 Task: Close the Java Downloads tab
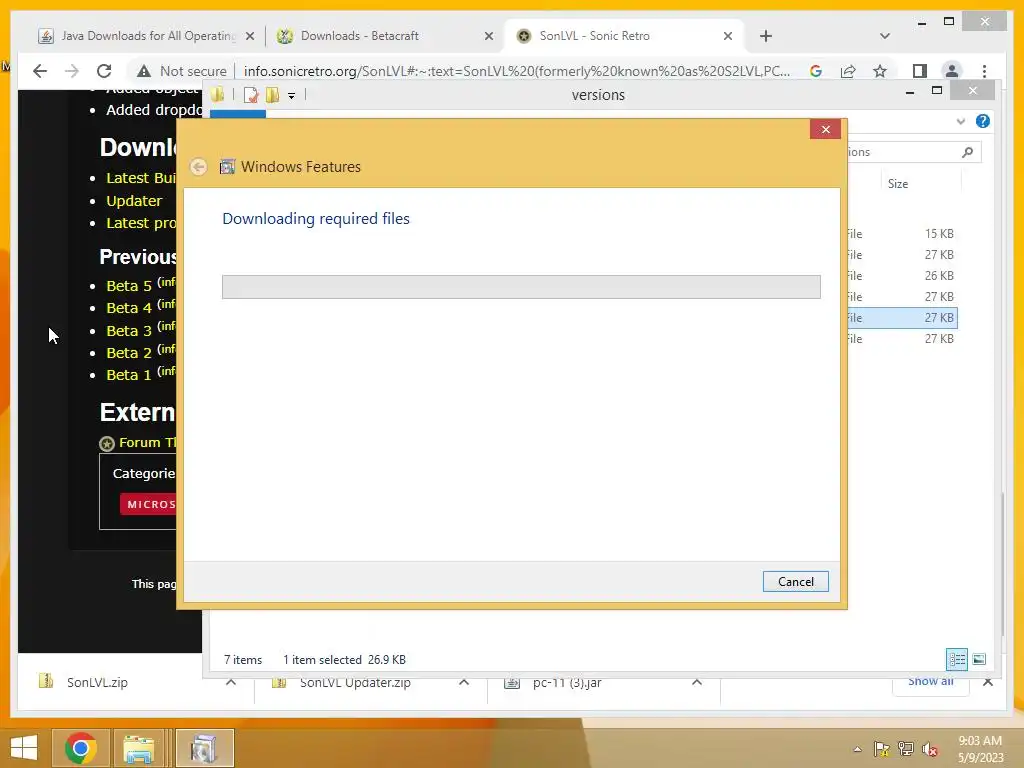(249, 37)
